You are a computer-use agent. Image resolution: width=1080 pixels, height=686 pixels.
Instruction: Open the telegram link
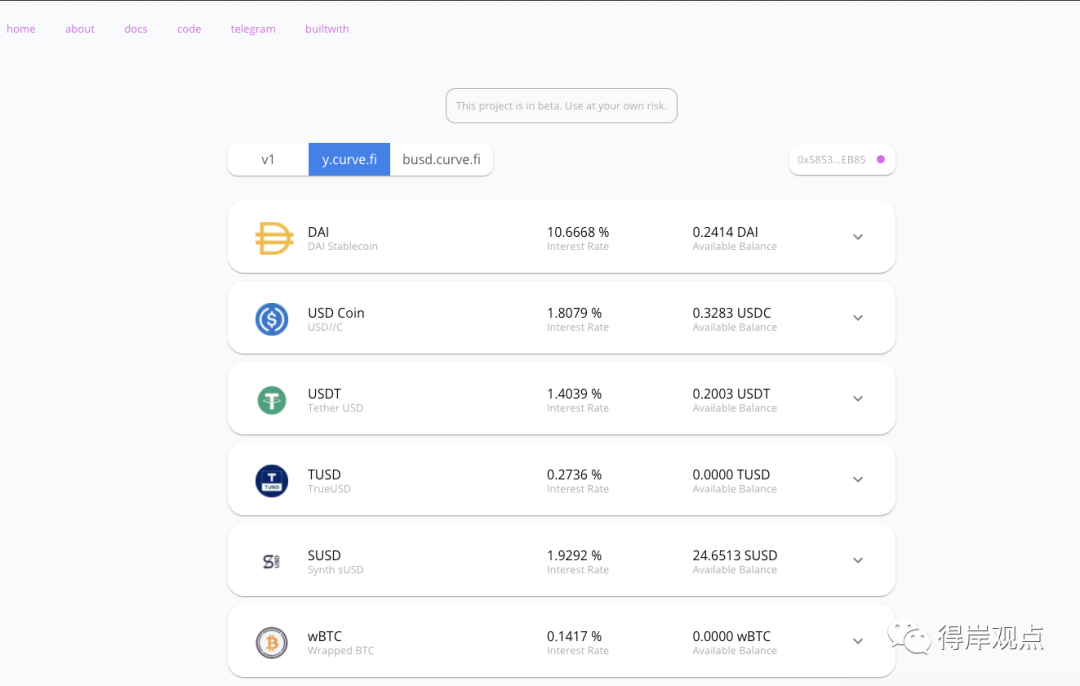point(253,29)
